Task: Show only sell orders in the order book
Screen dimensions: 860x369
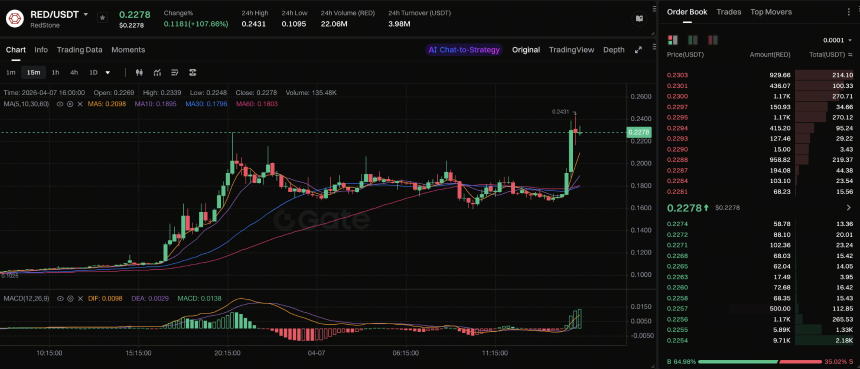Action: click(713, 40)
